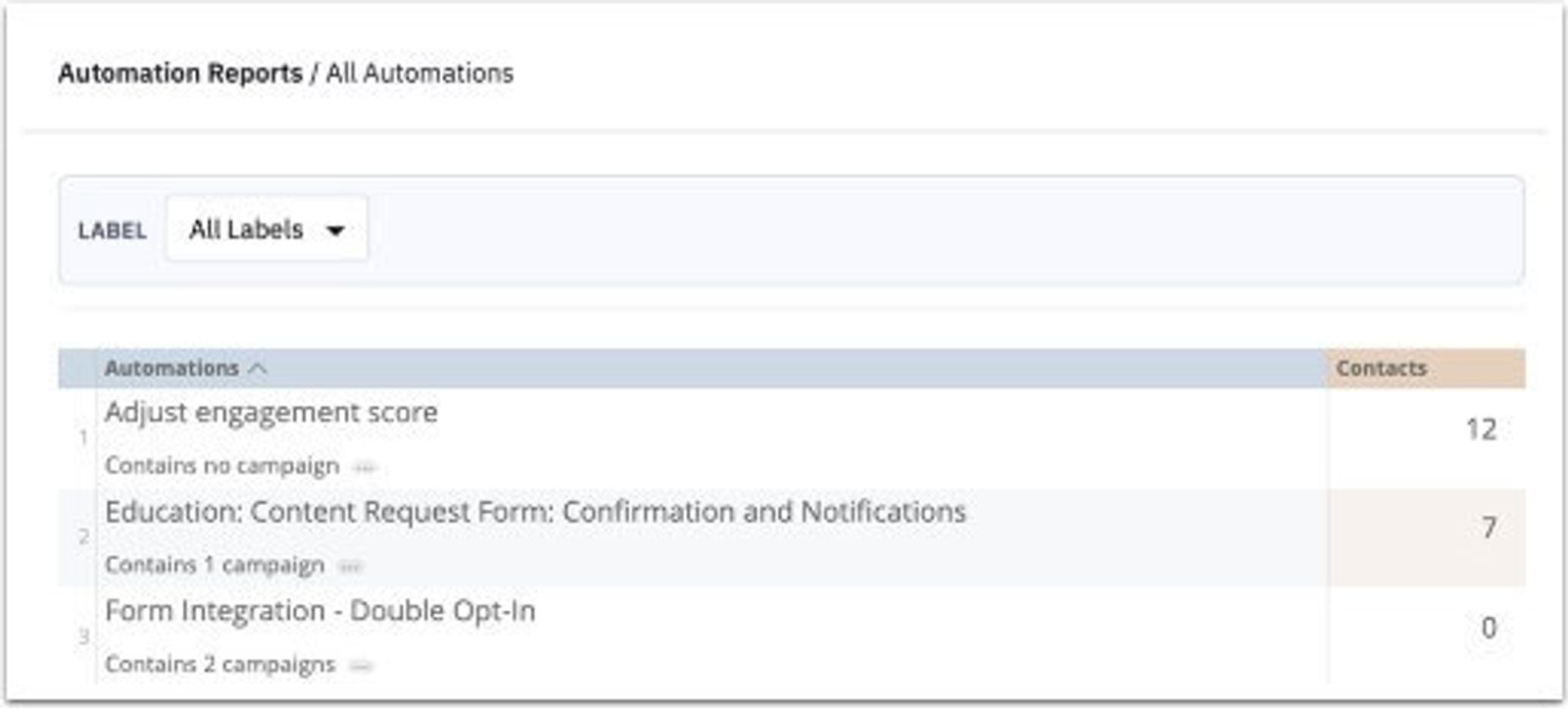
Task: Open Education: Content Request Form automation
Action: click(x=534, y=512)
